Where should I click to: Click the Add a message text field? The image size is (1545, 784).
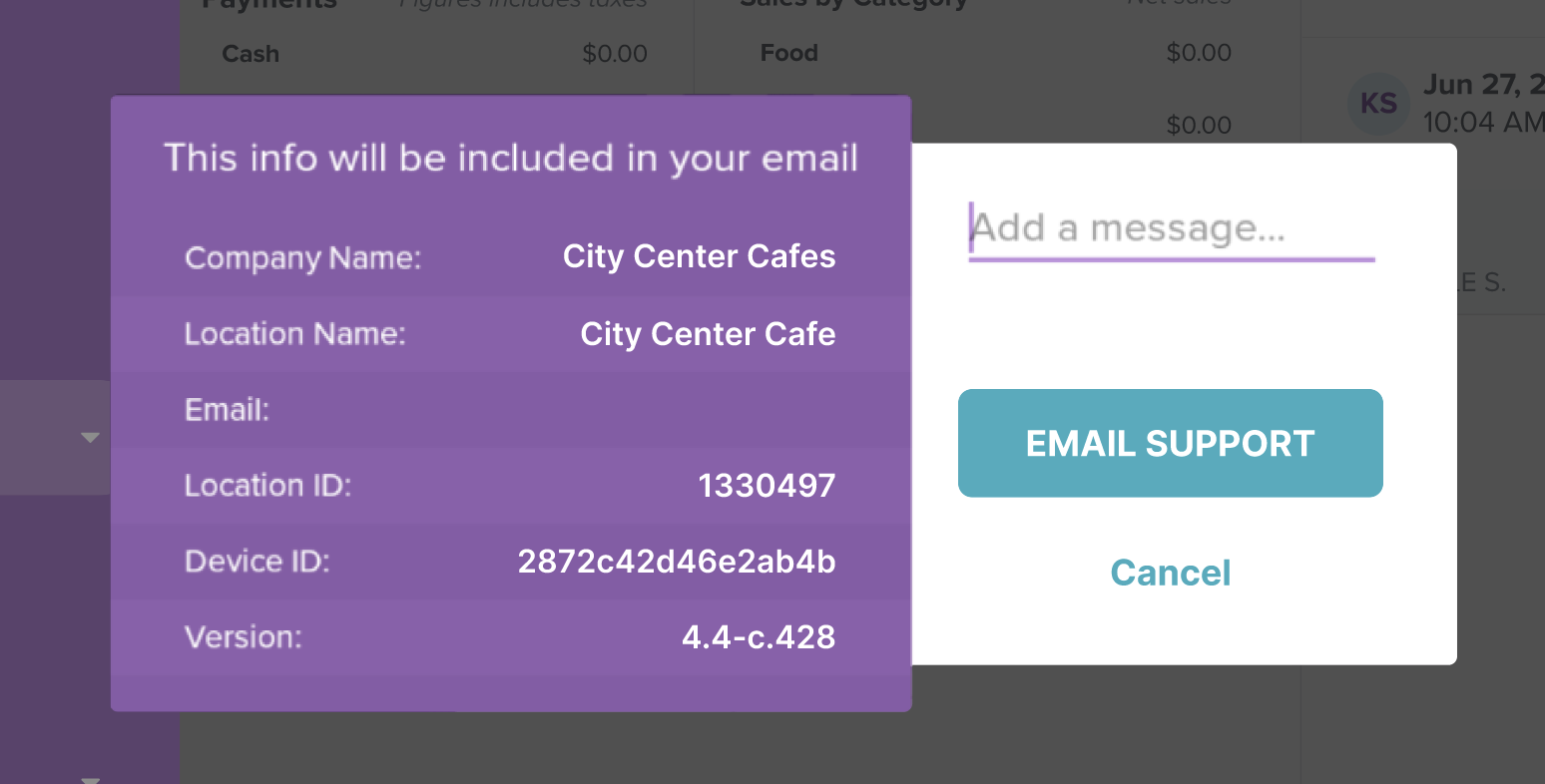1170,229
